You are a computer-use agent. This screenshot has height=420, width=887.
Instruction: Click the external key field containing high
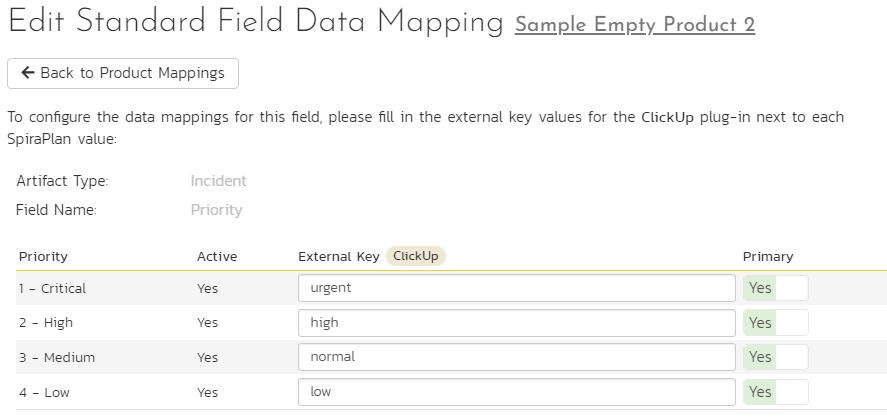click(516, 323)
